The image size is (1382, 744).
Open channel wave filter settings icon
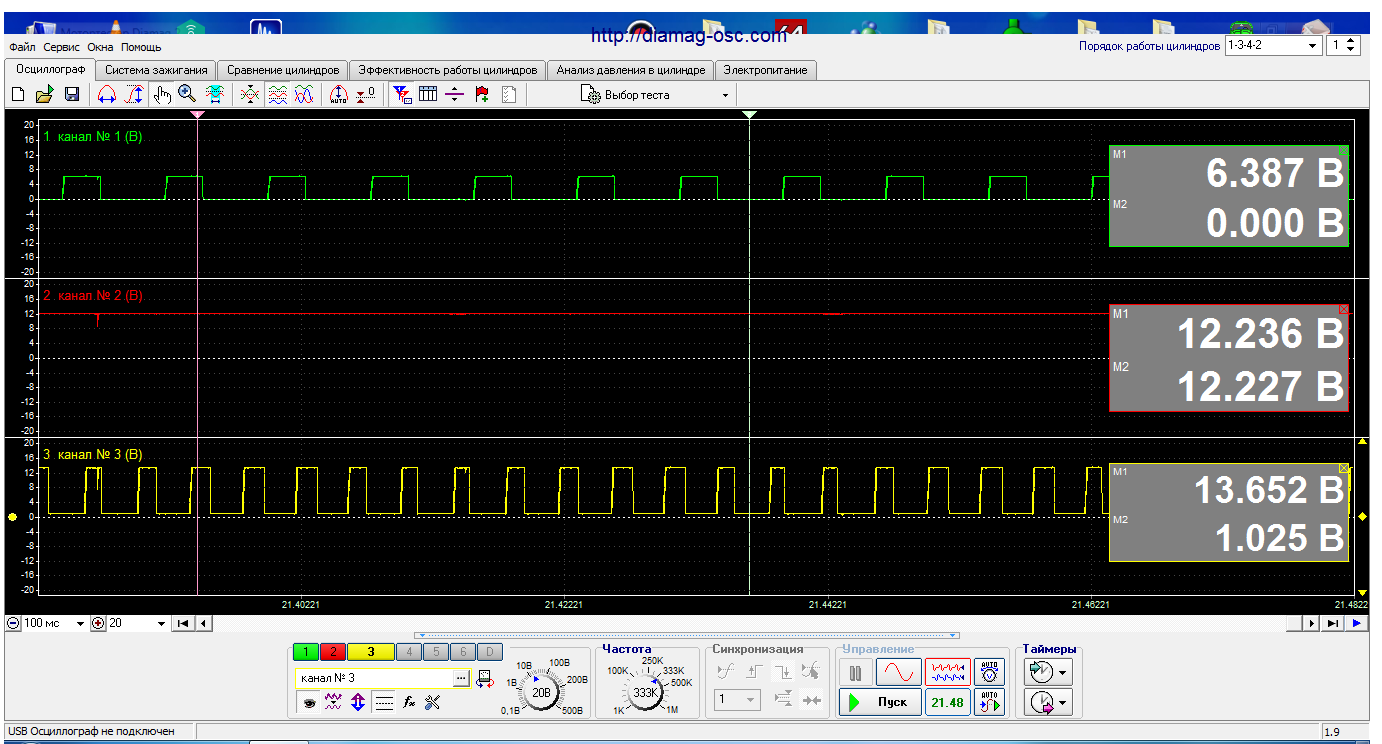(x=334, y=703)
